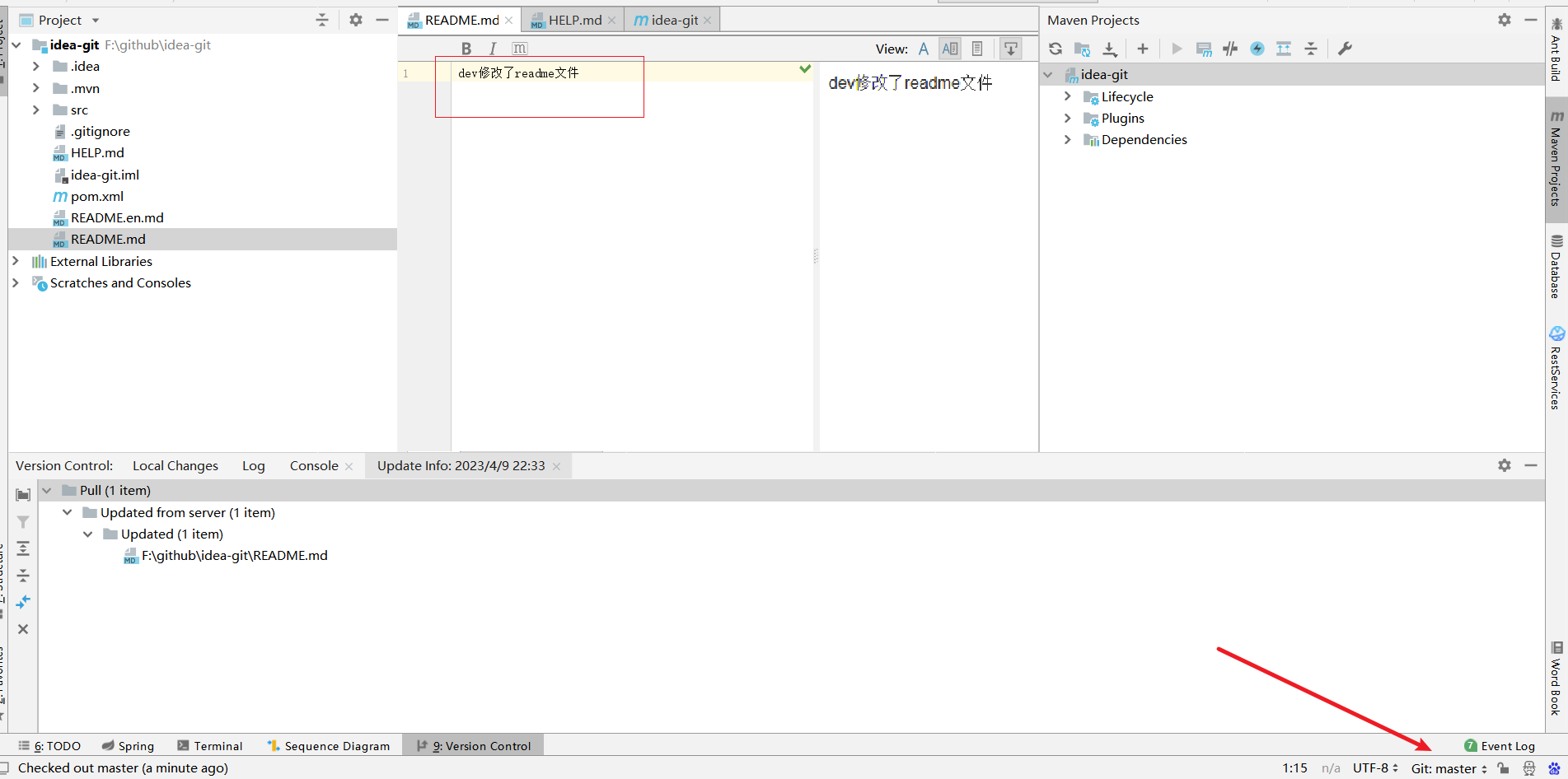The width and height of the screenshot is (1568, 779).
Task: Switch to idea-git pom editor tab
Action: (x=673, y=20)
